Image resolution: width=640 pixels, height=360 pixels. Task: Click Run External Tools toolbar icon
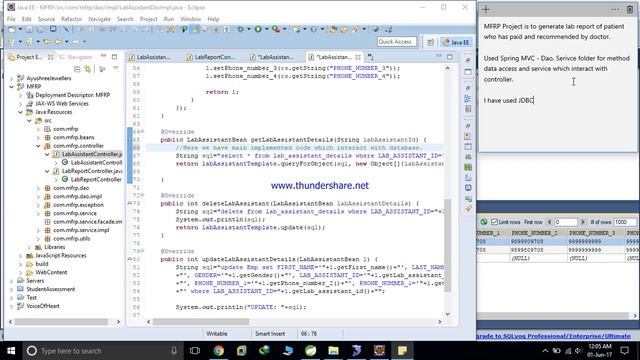276,29
